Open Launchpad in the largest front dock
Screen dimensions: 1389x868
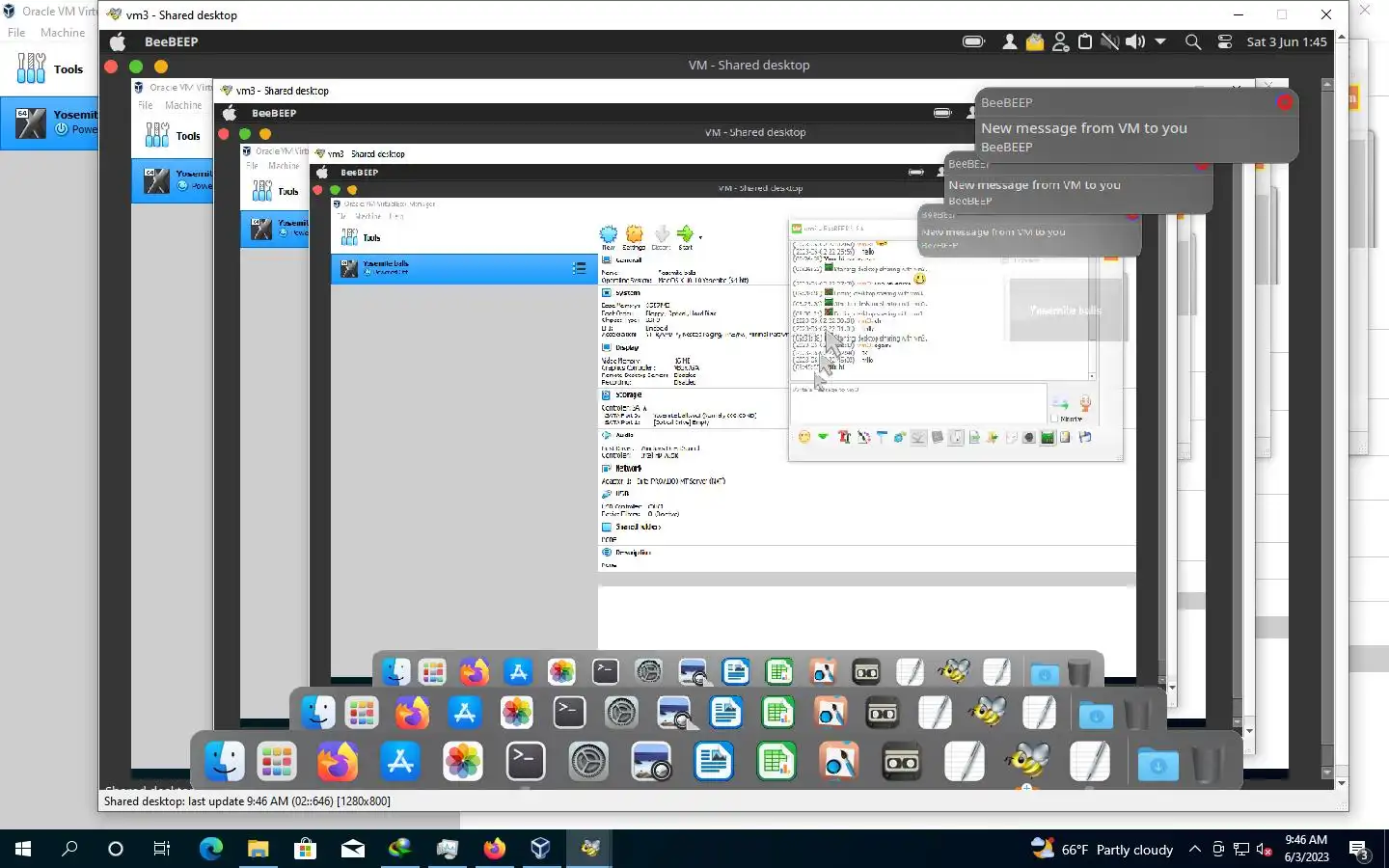[277, 762]
